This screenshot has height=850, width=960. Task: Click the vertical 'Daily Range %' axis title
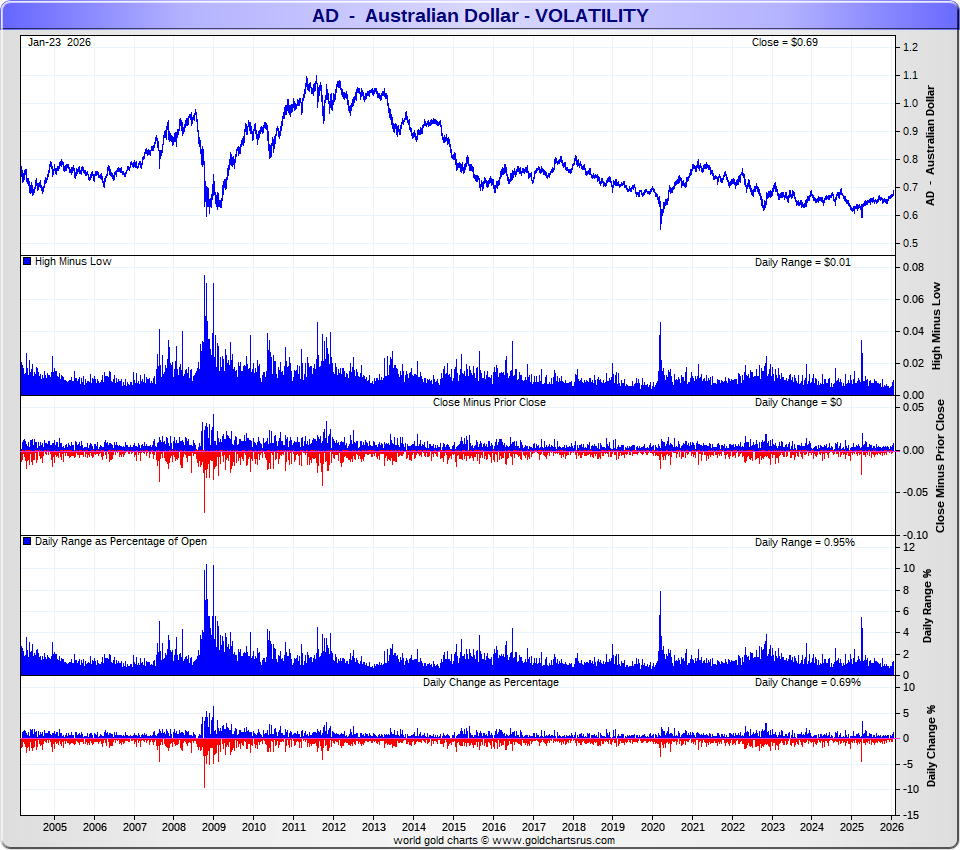pos(928,606)
